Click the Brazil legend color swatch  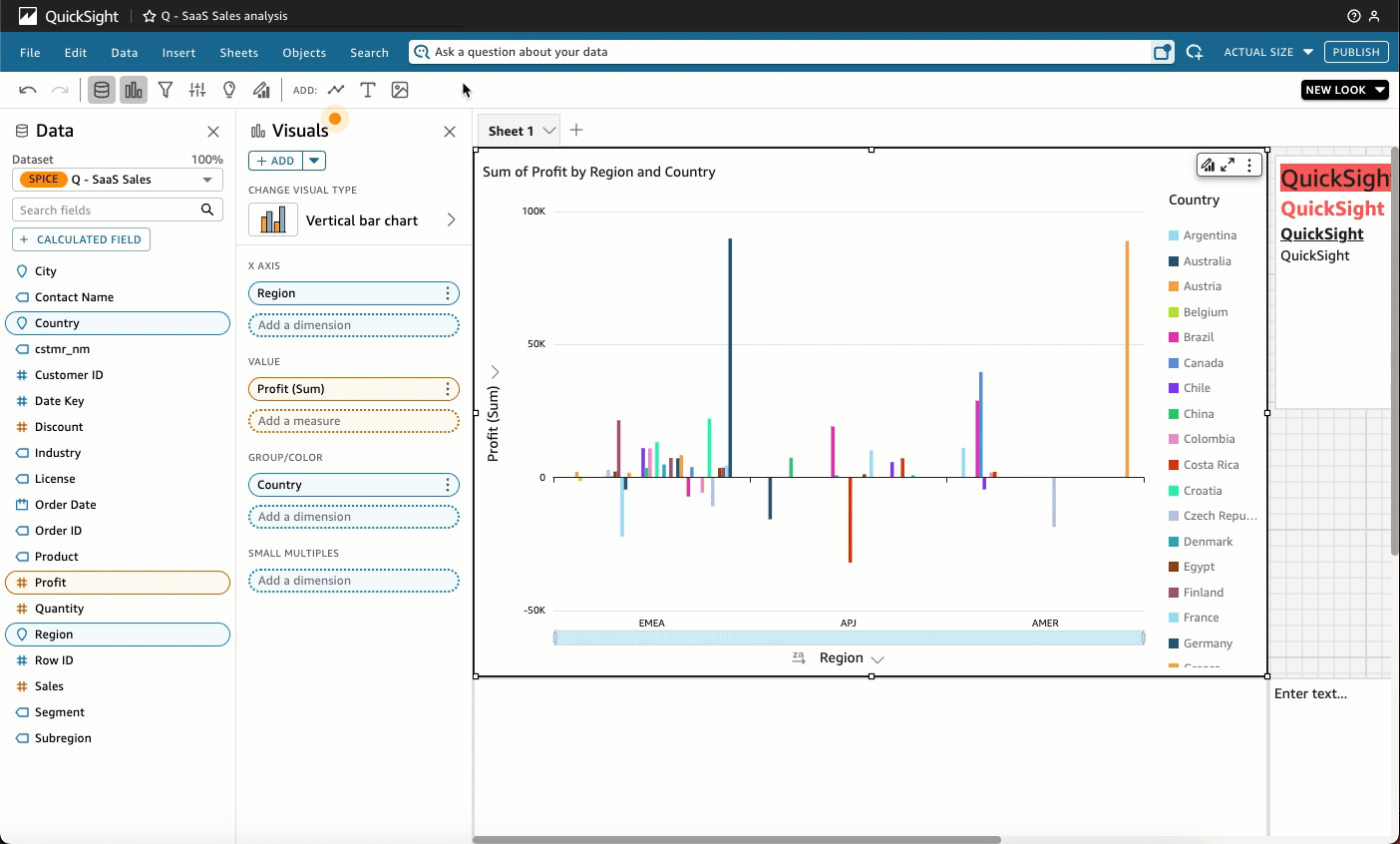pyautogui.click(x=1174, y=337)
